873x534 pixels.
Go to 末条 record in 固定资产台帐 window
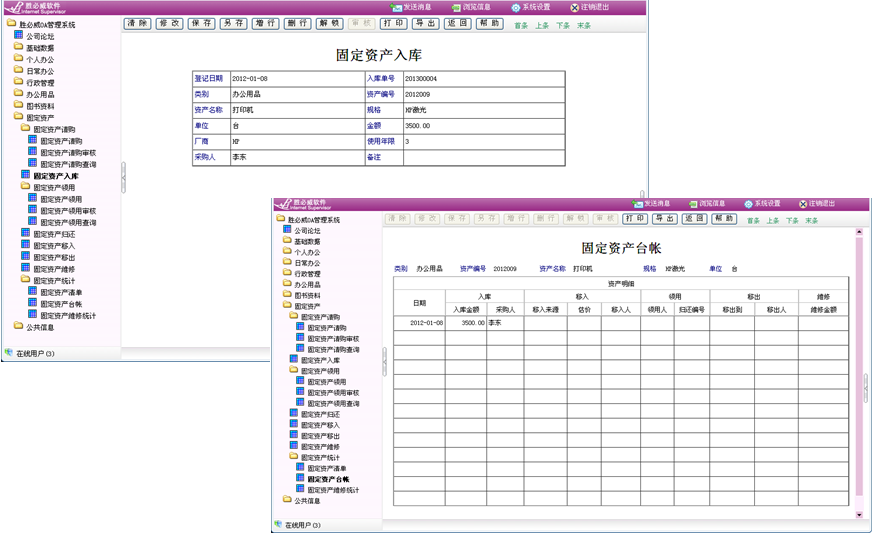(812, 221)
